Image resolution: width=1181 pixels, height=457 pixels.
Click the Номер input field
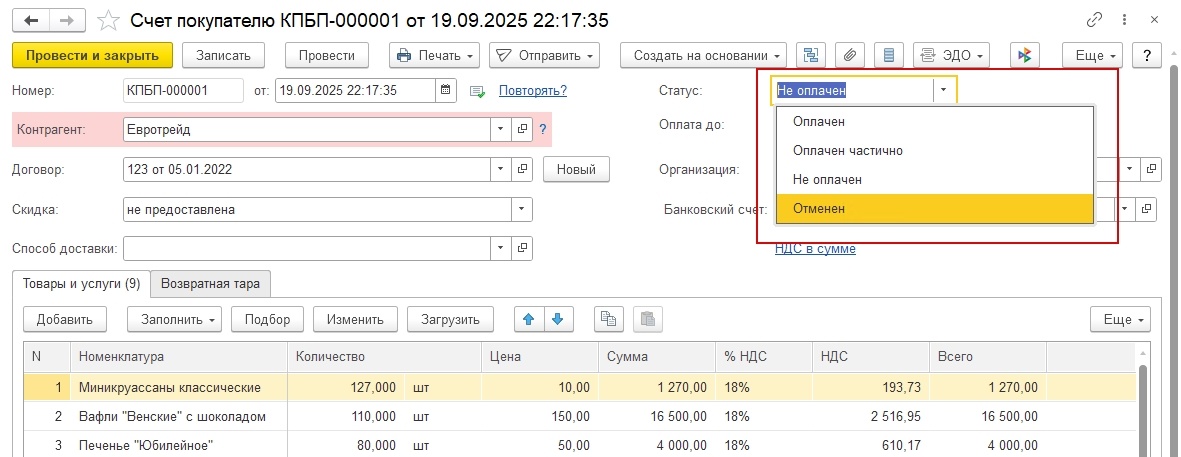click(183, 90)
